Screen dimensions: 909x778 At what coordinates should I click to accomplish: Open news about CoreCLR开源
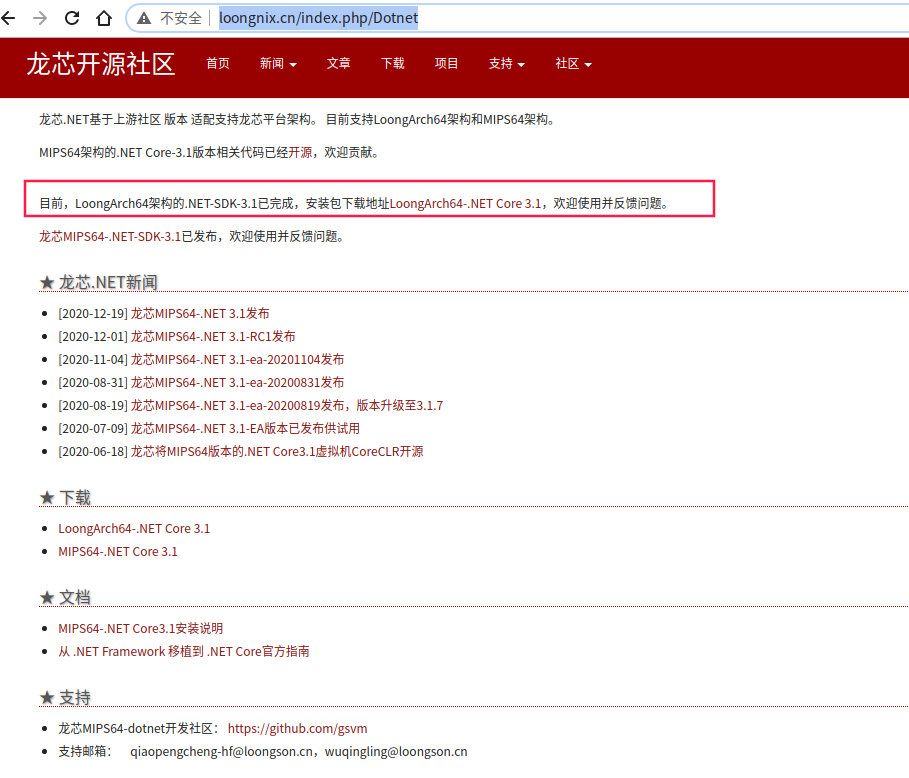coord(277,452)
